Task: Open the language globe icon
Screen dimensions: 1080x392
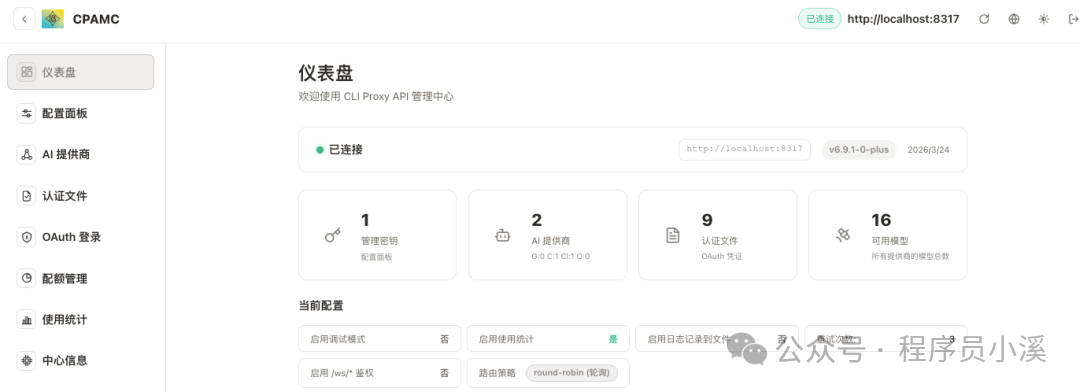Action: click(1014, 19)
